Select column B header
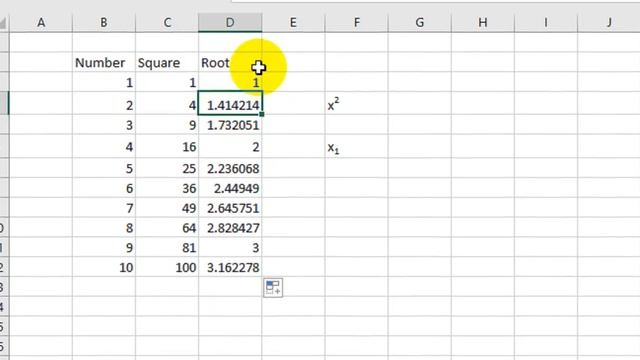The image size is (640, 360). 104,22
